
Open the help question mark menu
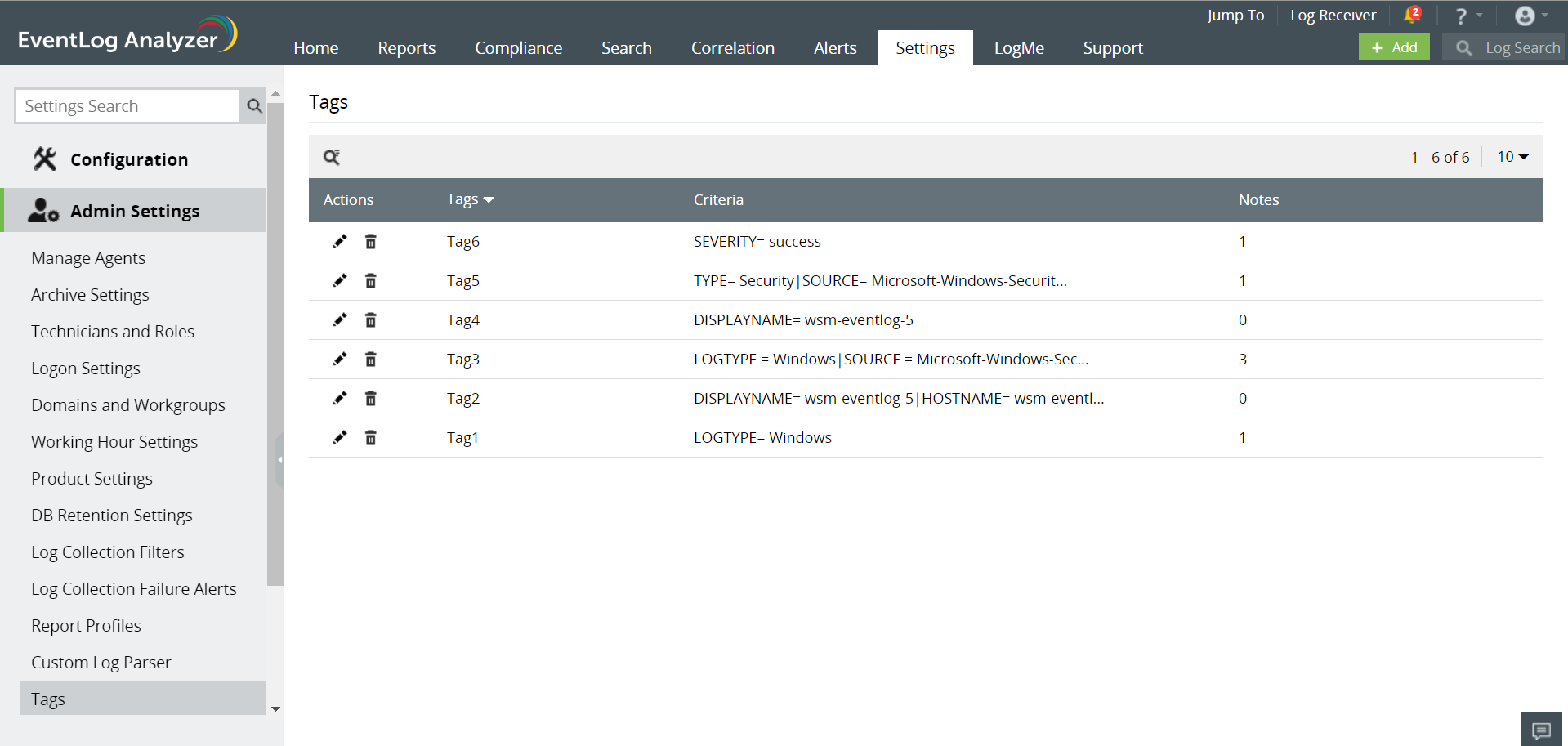(x=1468, y=16)
